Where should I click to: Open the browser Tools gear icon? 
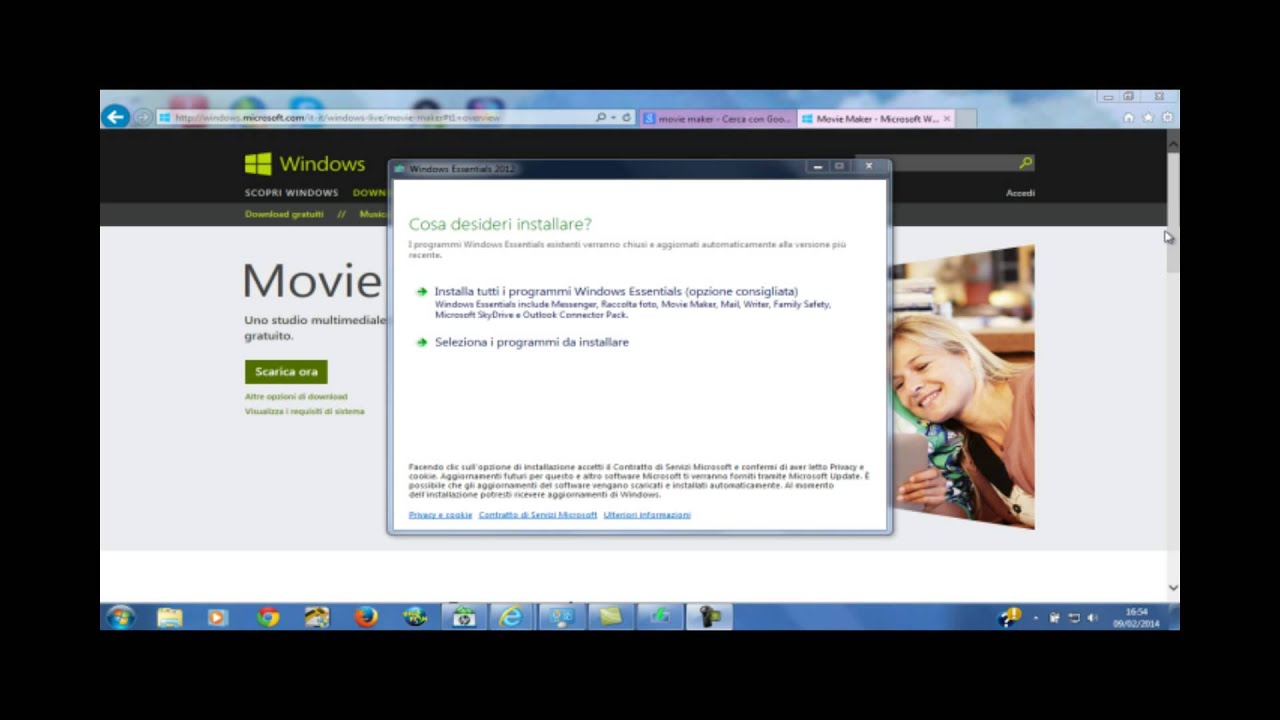[x=1167, y=117]
